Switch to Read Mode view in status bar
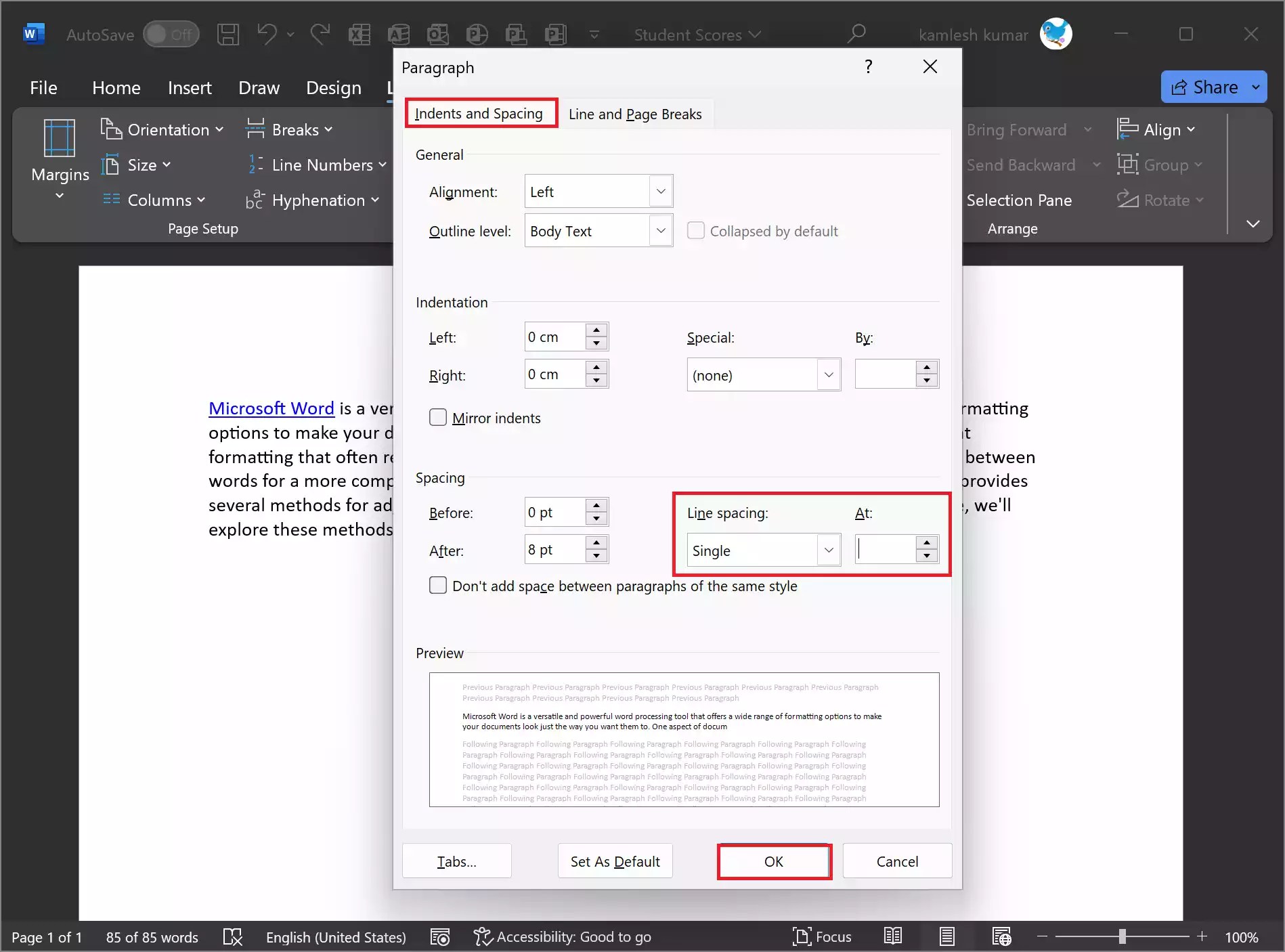The image size is (1285, 952). 892,936
